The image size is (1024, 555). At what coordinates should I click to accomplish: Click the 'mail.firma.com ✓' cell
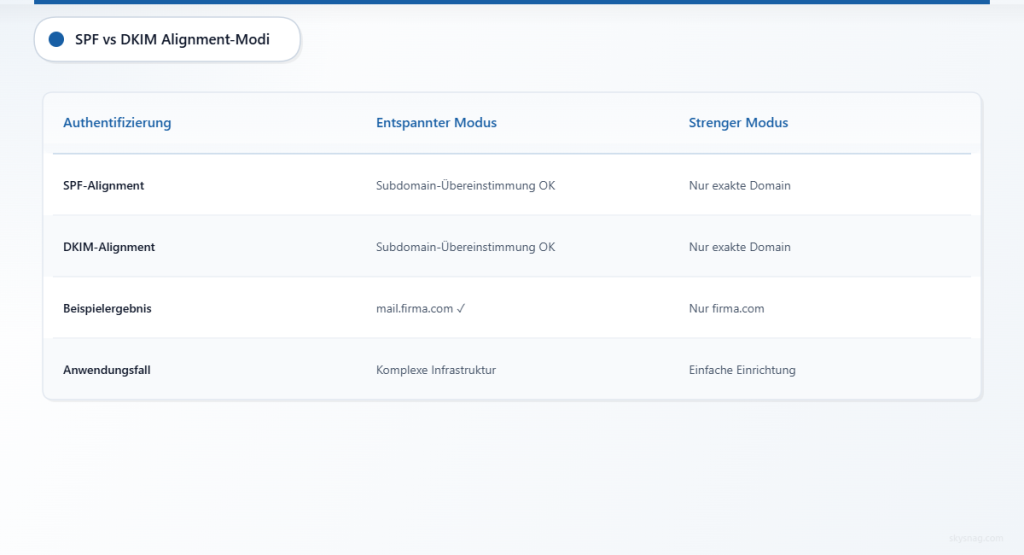421,308
